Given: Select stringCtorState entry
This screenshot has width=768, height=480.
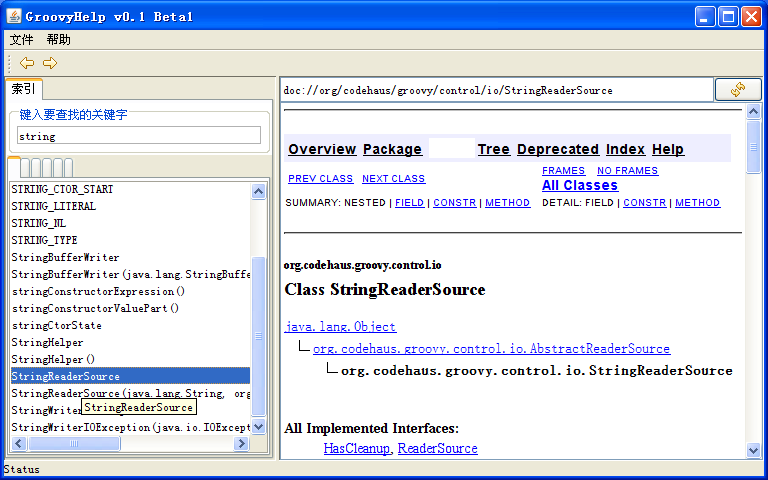Looking at the screenshot, I should [130, 325].
